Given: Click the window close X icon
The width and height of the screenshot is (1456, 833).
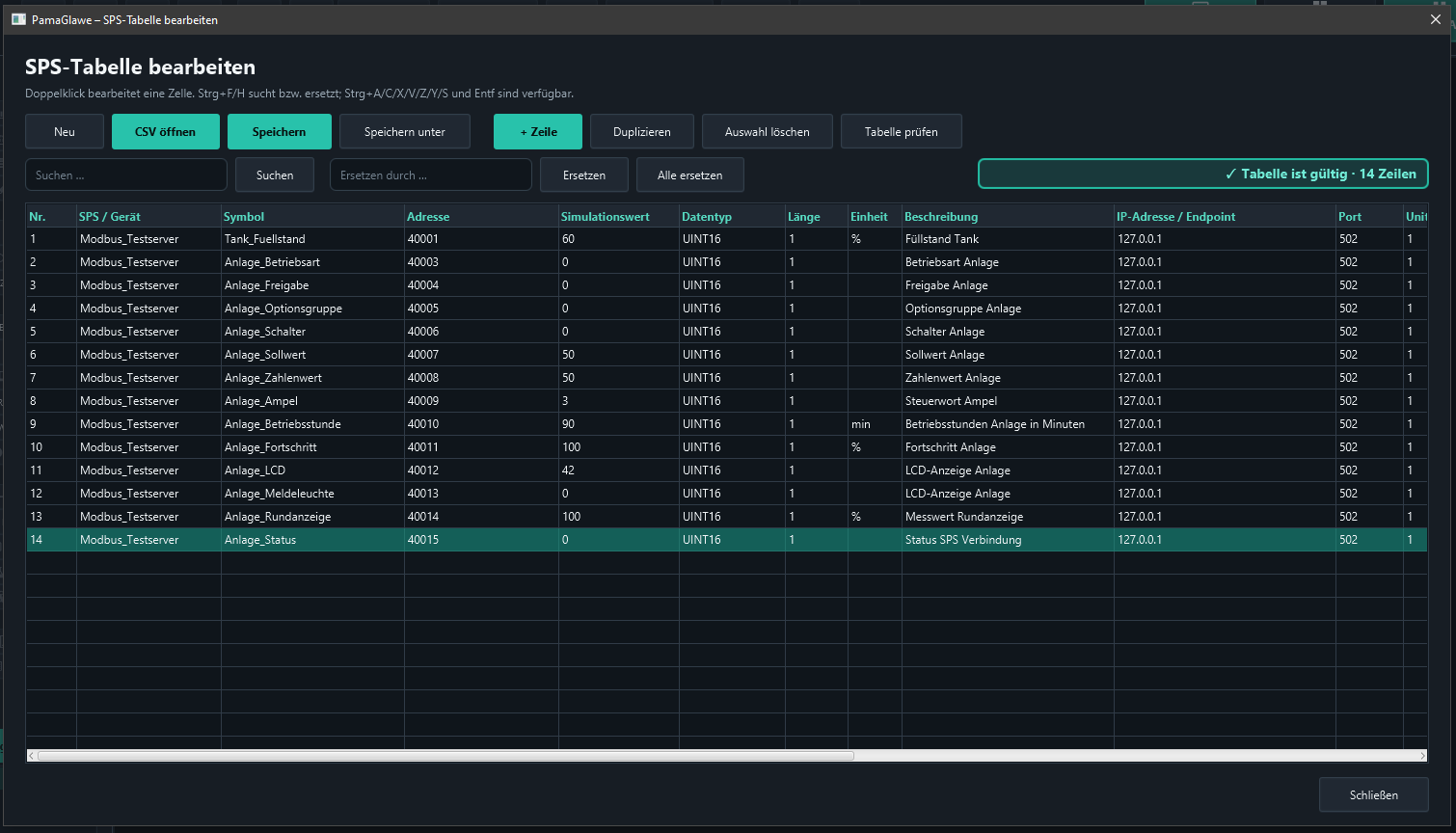Looking at the screenshot, I should pos(1435,19).
